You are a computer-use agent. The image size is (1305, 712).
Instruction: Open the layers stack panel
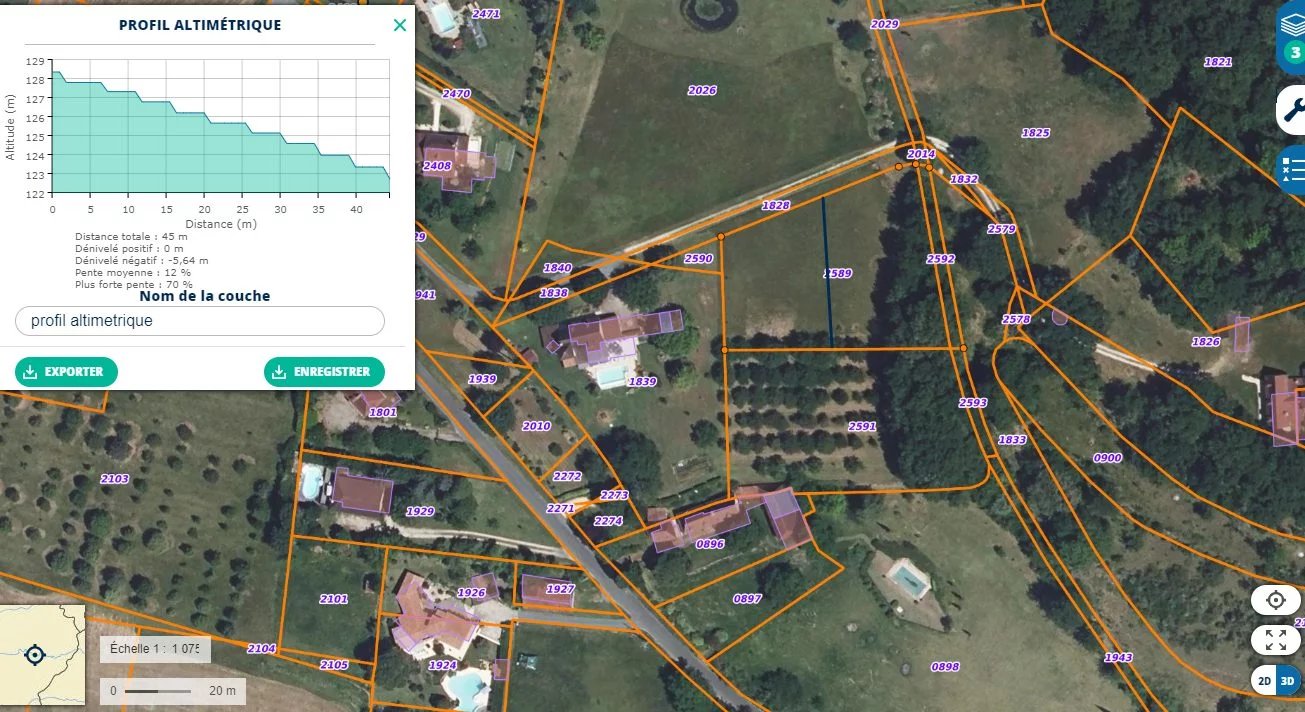pyautogui.click(x=1293, y=24)
